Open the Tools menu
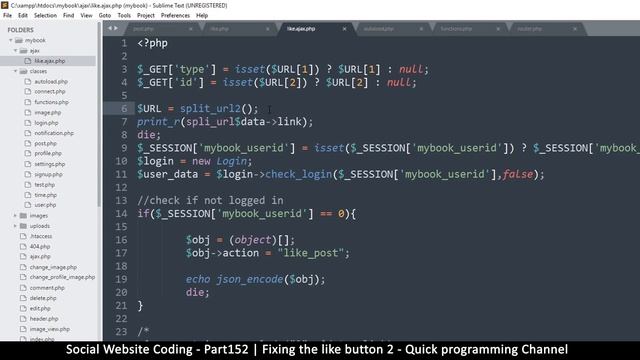This screenshot has height=360, width=640. [x=124, y=16]
